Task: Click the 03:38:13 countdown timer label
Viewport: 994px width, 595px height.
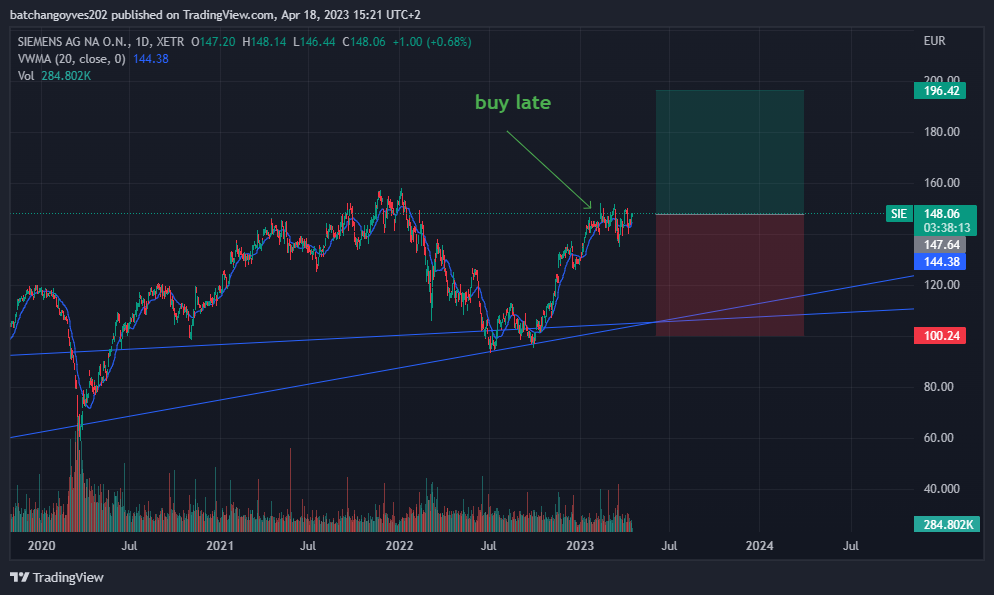Action: pos(946,227)
